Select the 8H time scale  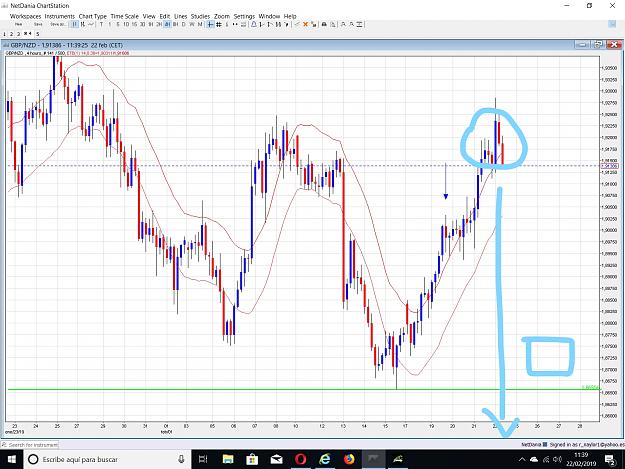(175, 24)
